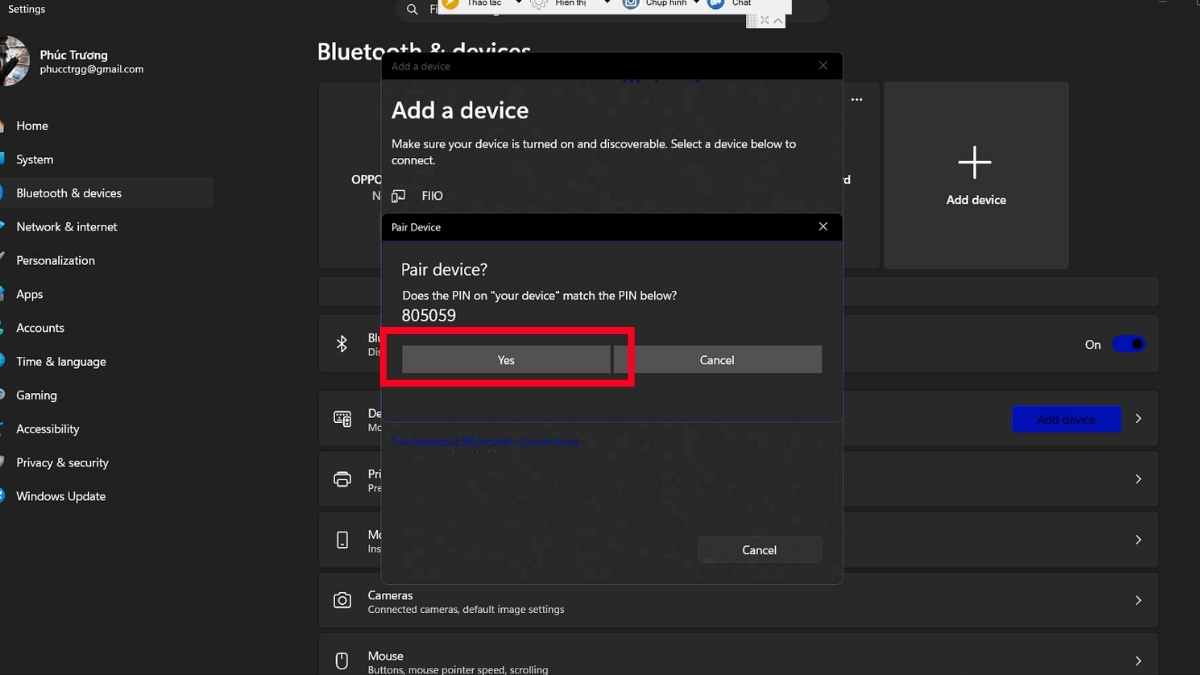Click the Phúc Trương profile picture

(x=13, y=61)
